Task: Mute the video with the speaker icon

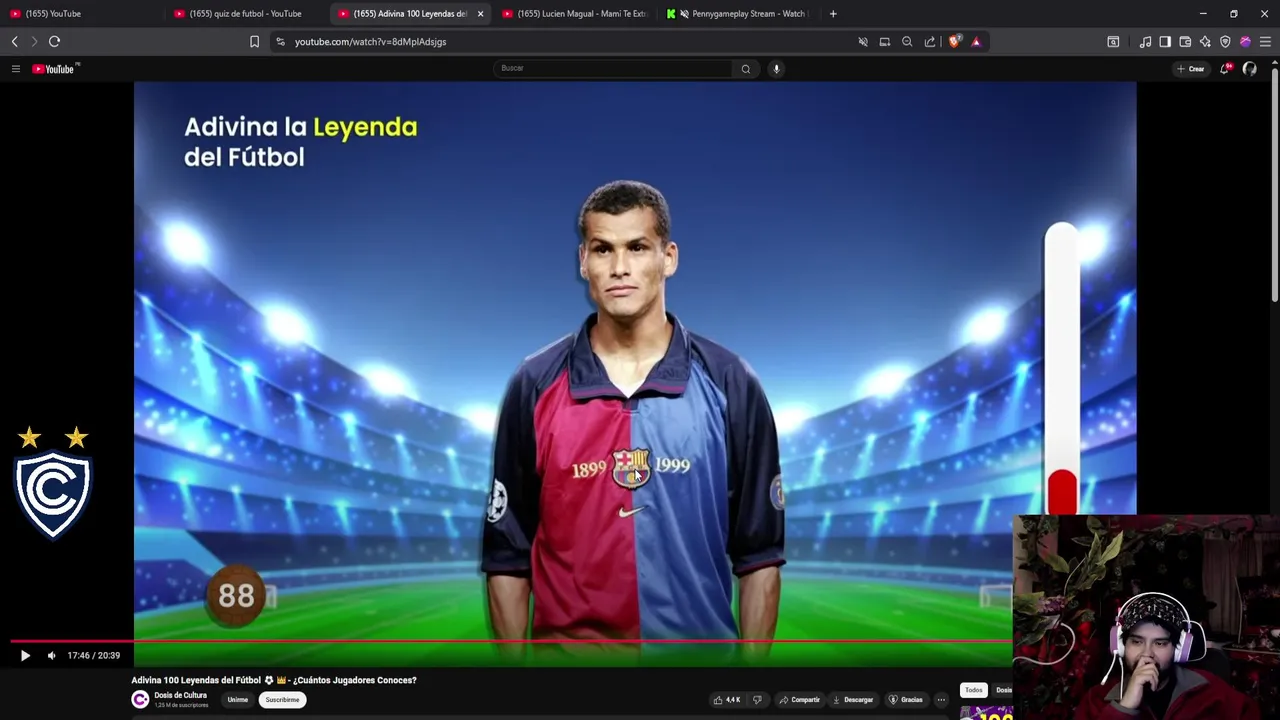Action: pyautogui.click(x=52, y=656)
